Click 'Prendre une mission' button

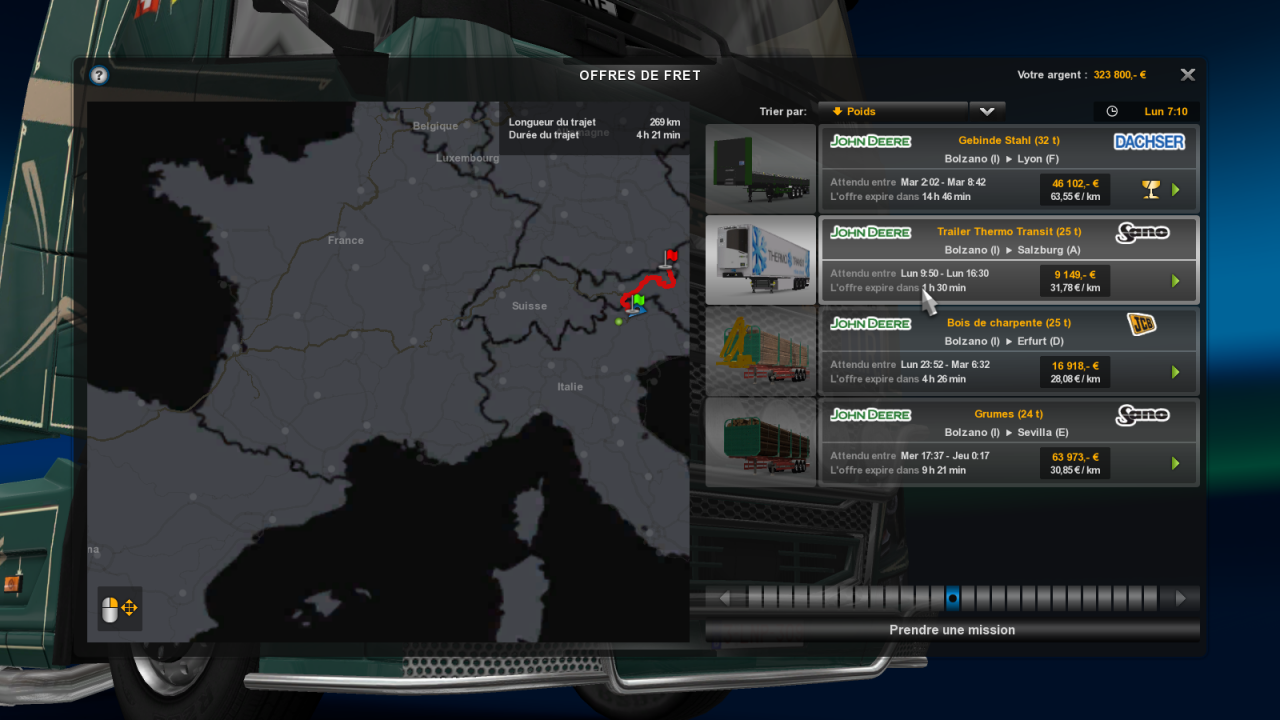pos(952,630)
